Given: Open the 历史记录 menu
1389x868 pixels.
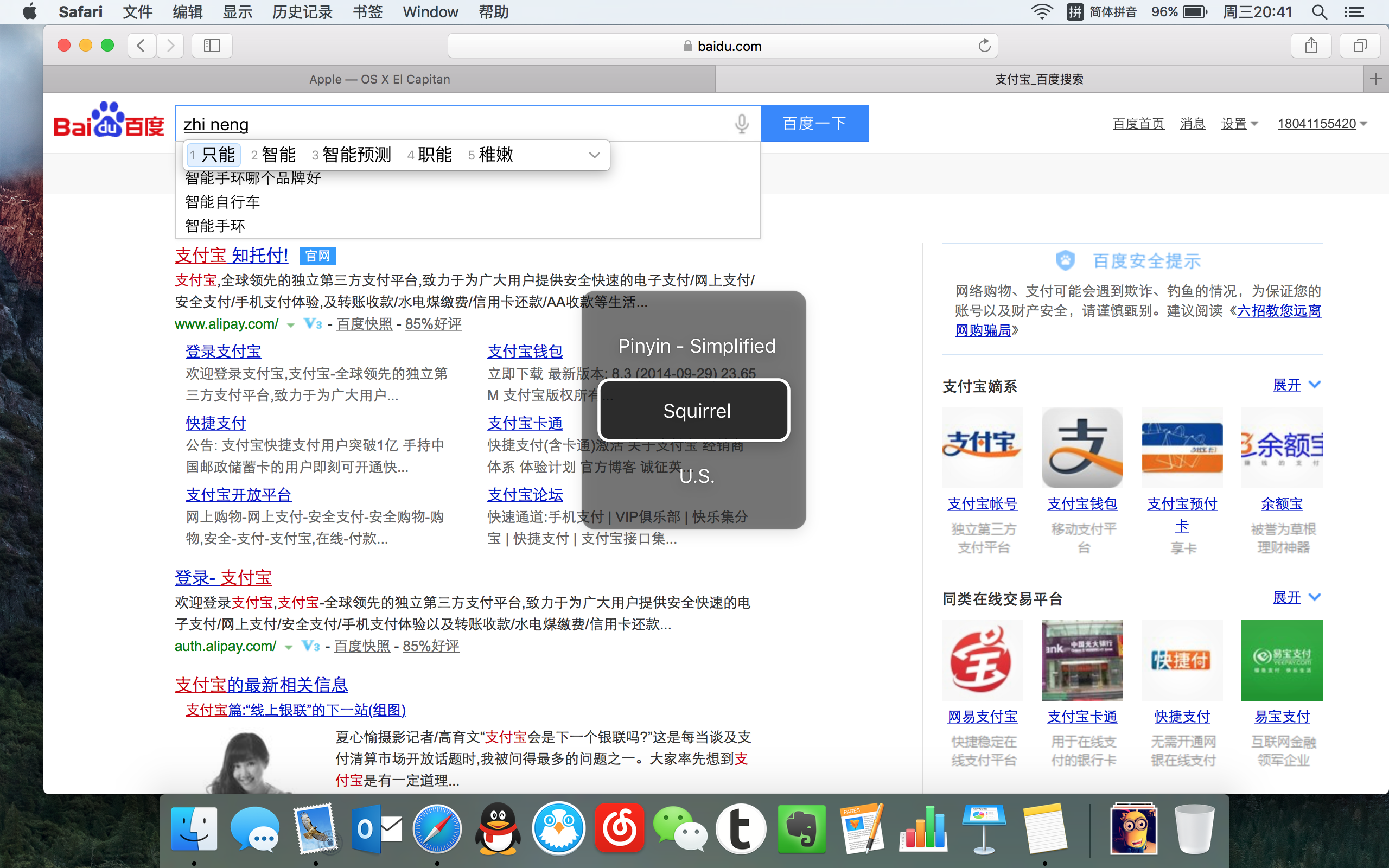Looking at the screenshot, I should coord(302,12).
